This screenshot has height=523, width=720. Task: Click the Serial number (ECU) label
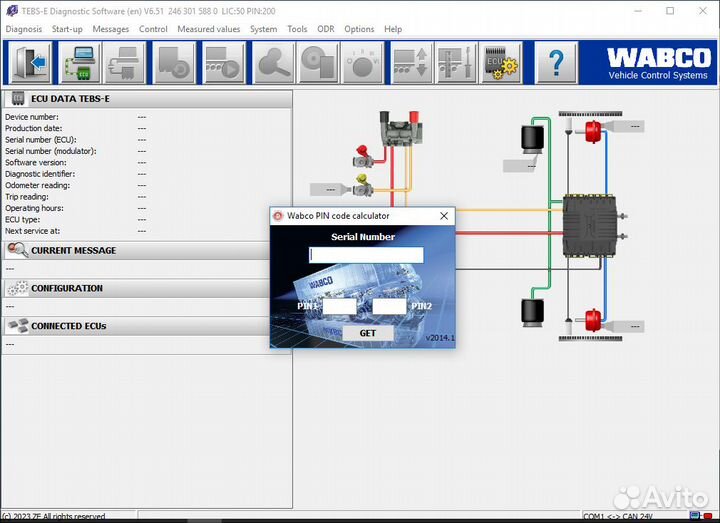(41, 140)
